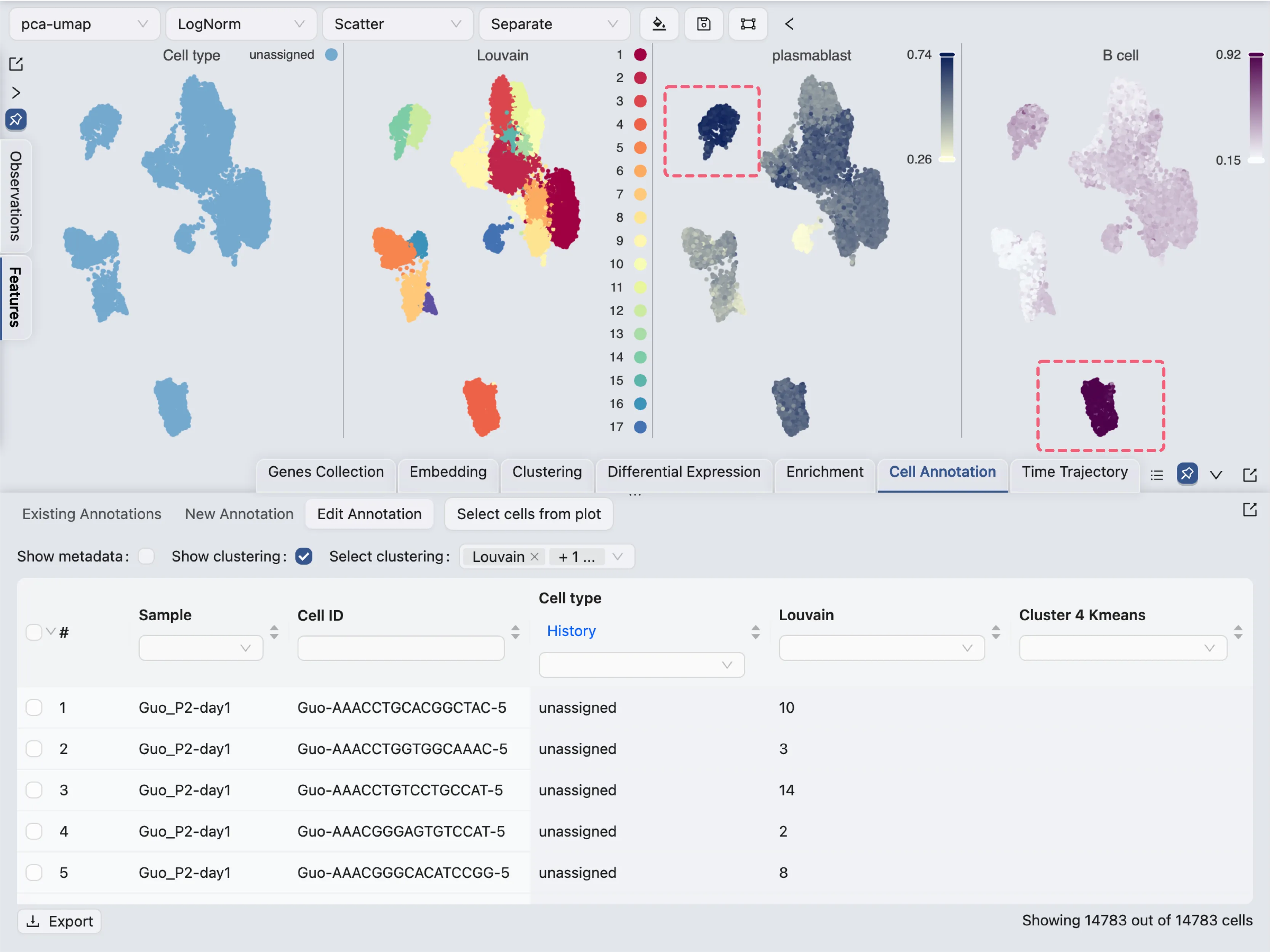Collapse toolbar with left chevron icon
This screenshot has width=1271, height=952.
(x=789, y=24)
